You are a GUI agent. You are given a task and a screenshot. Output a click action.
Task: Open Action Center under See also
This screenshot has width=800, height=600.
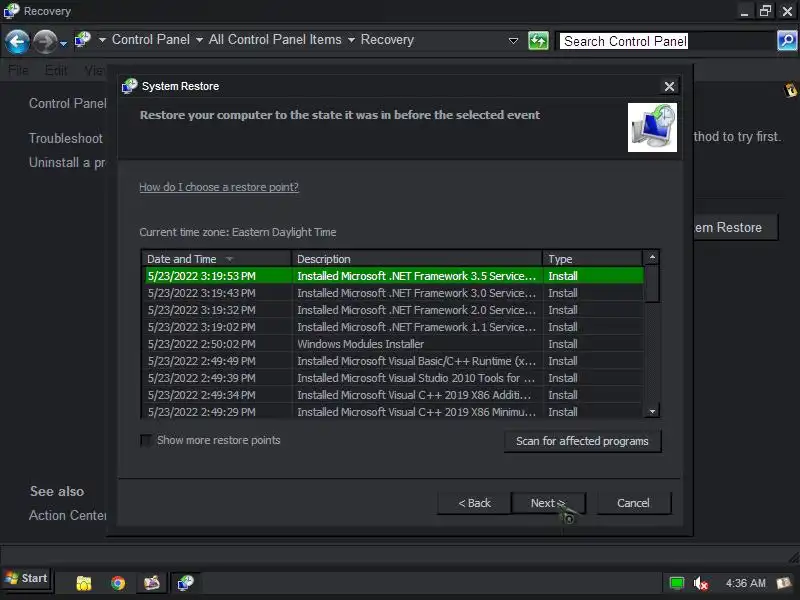(x=67, y=515)
